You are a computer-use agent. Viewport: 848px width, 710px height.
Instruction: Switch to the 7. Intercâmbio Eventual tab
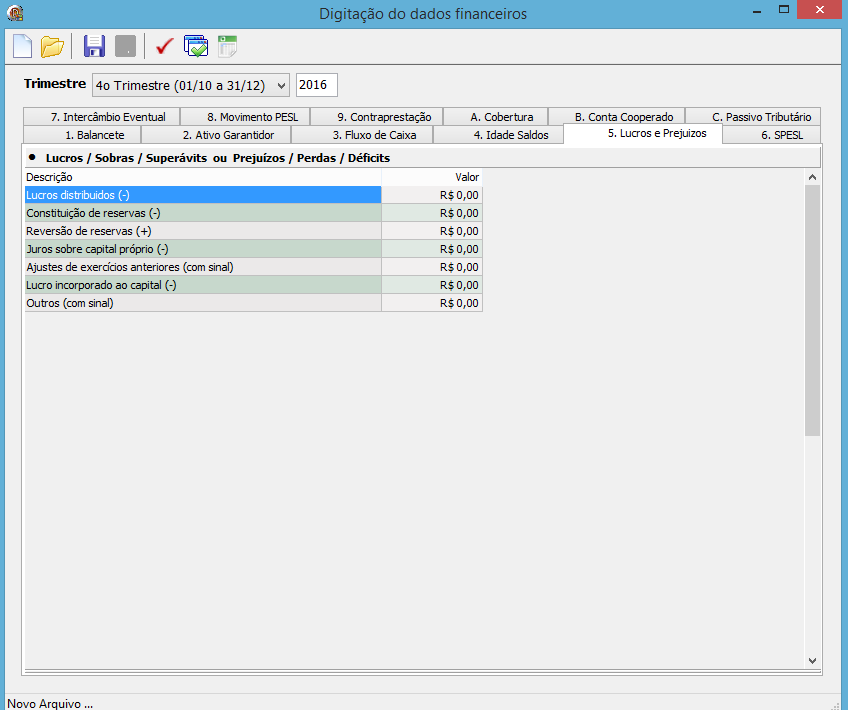pos(102,117)
